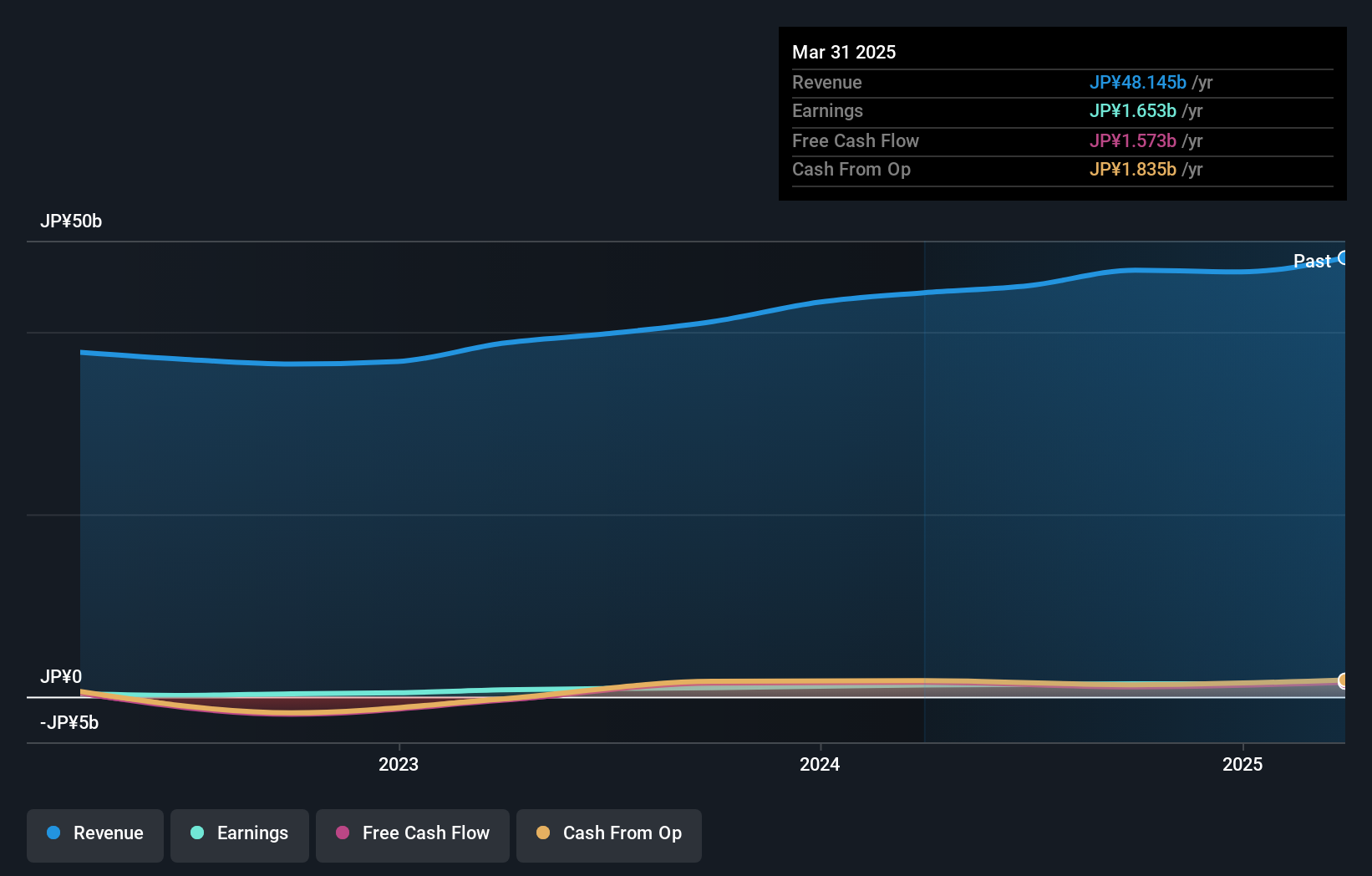Screen dimensions: 1372x876
Task: Open the Mar 31 2025 tooltip header
Action: click(844, 52)
